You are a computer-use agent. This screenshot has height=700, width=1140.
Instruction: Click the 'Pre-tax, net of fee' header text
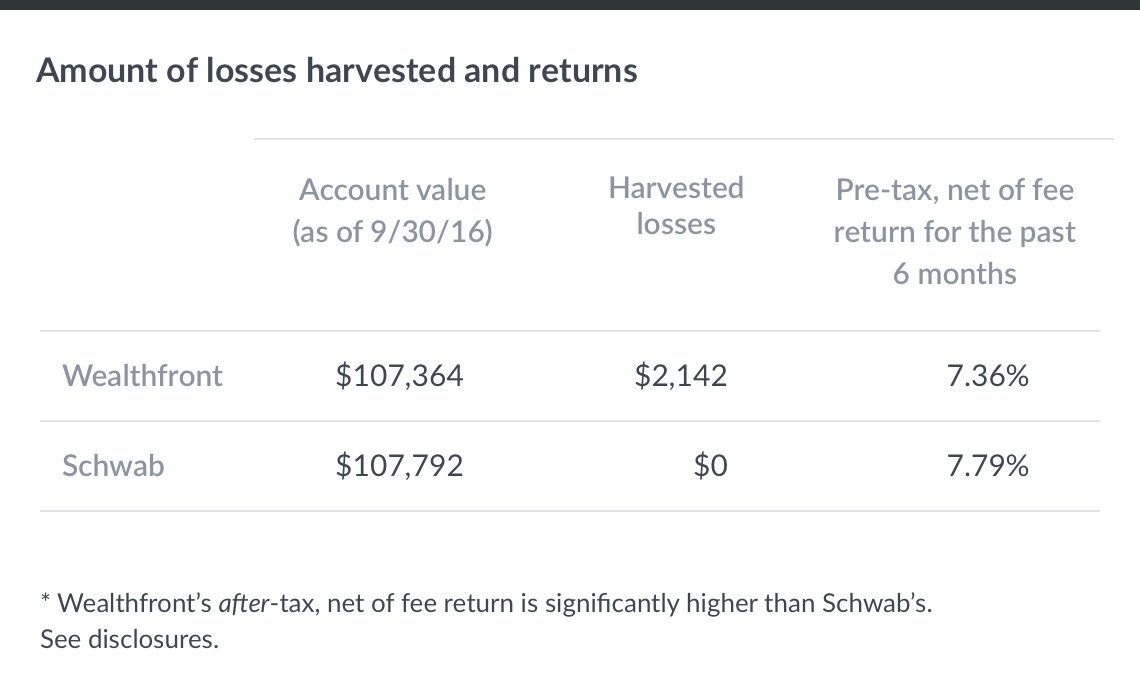coord(954,190)
